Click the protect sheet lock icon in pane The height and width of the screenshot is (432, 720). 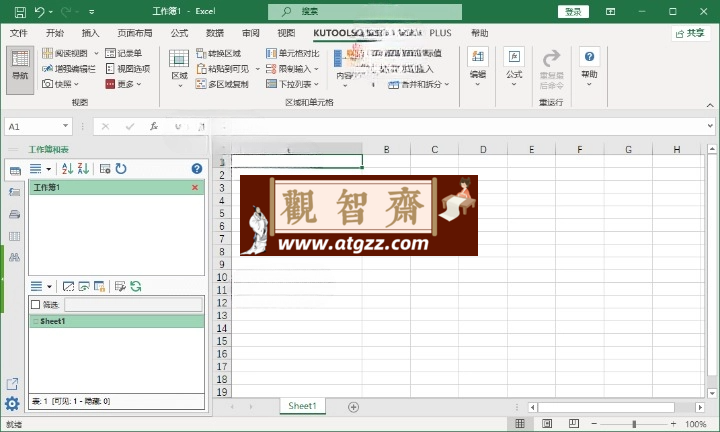click(x=99, y=286)
